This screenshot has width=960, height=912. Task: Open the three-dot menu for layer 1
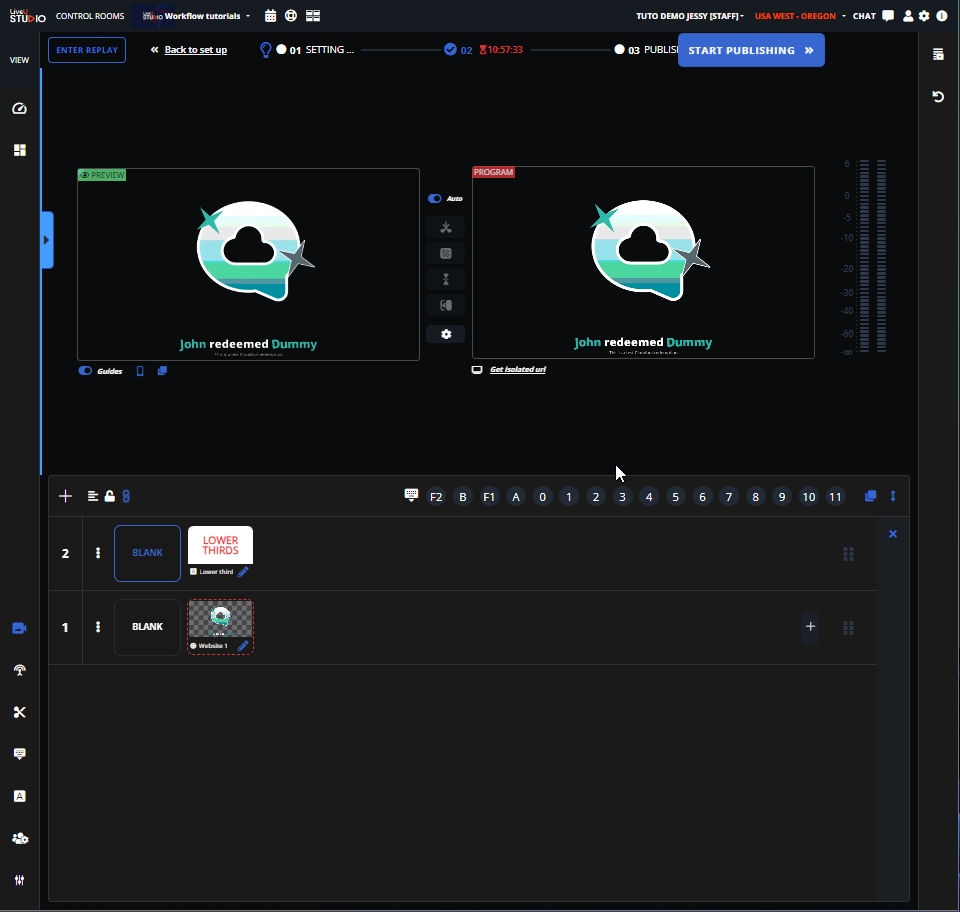click(x=98, y=627)
